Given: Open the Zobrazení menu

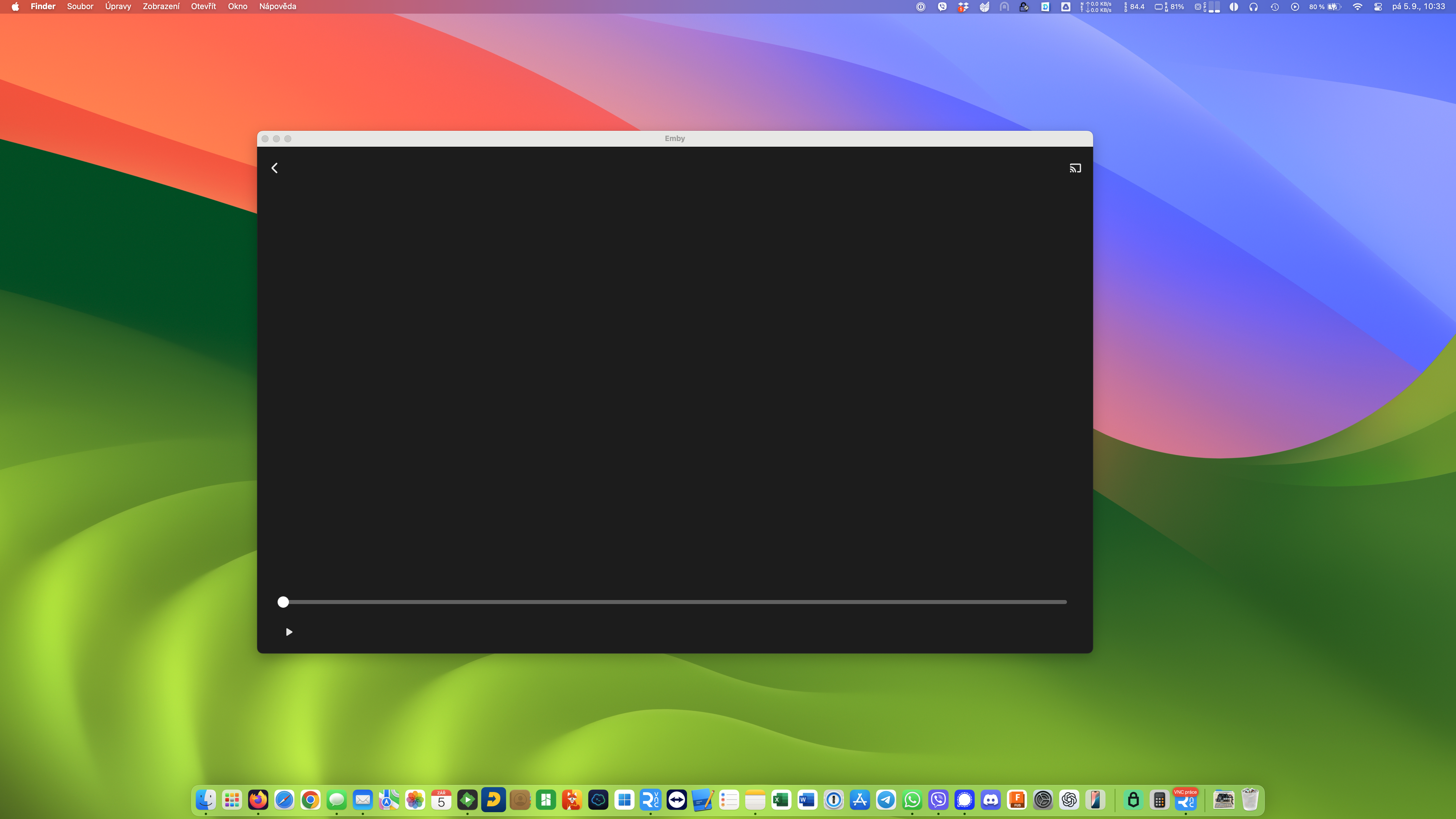Looking at the screenshot, I should [161, 6].
